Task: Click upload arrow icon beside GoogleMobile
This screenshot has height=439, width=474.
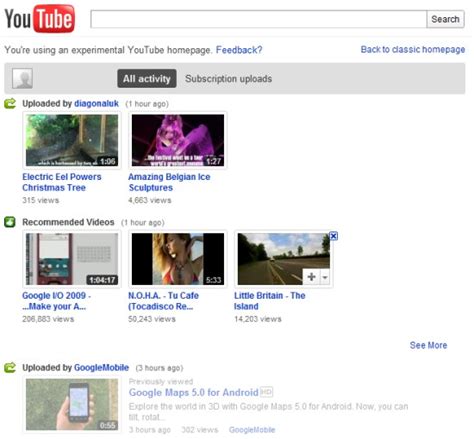Action: pyautogui.click(x=10, y=367)
